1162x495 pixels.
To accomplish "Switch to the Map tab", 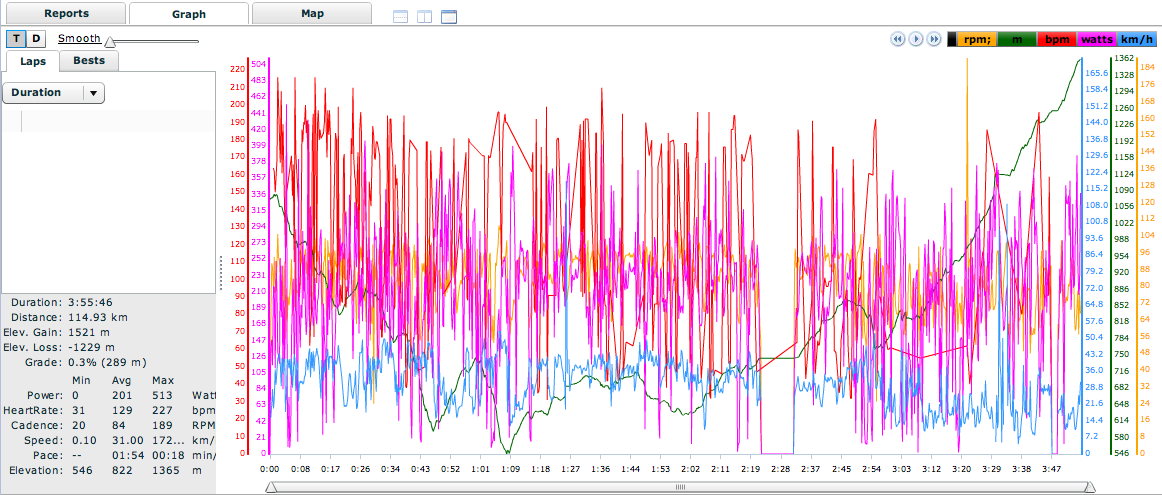I will (x=311, y=14).
